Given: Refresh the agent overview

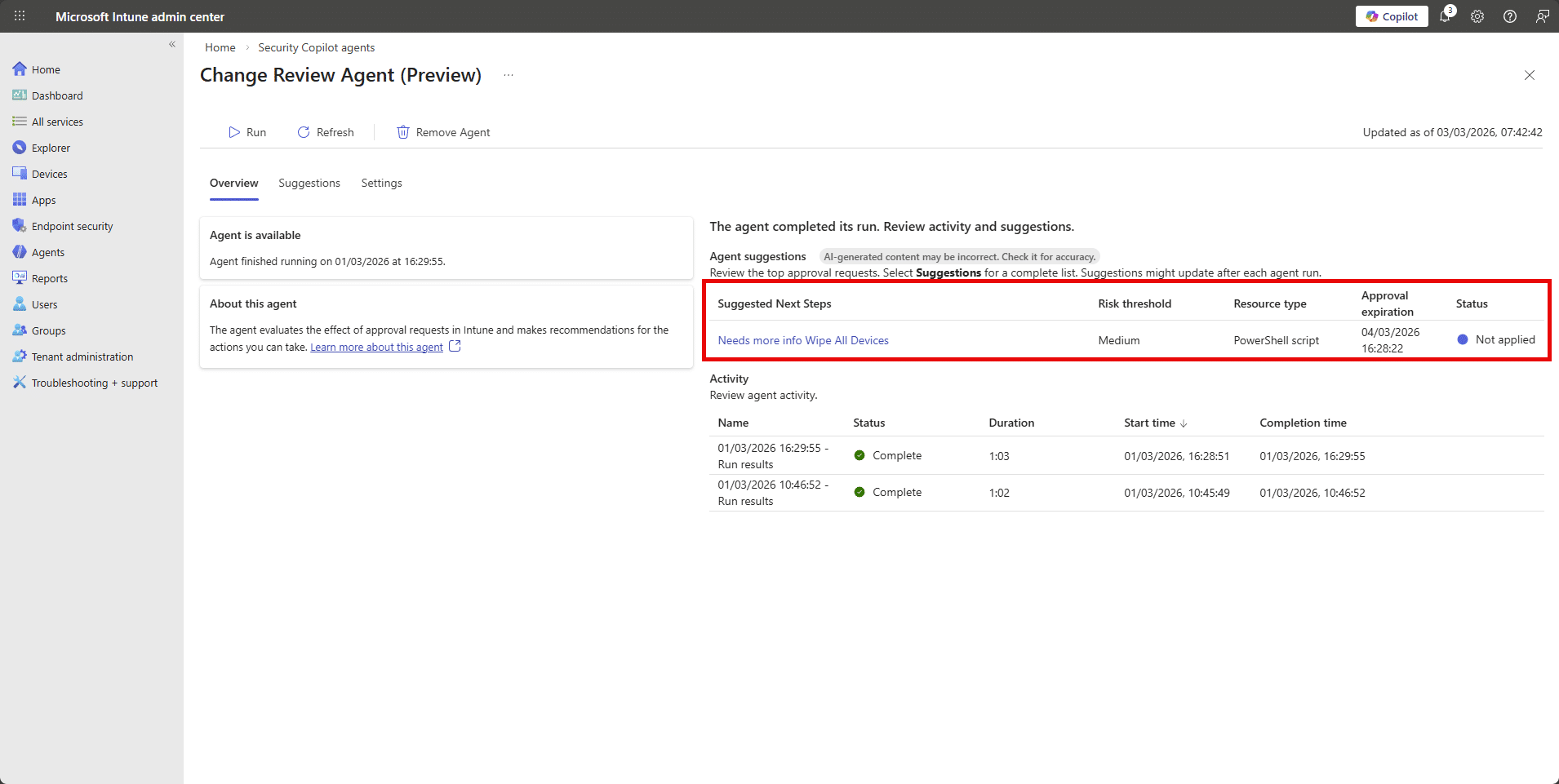Looking at the screenshot, I should tap(326, 132).
